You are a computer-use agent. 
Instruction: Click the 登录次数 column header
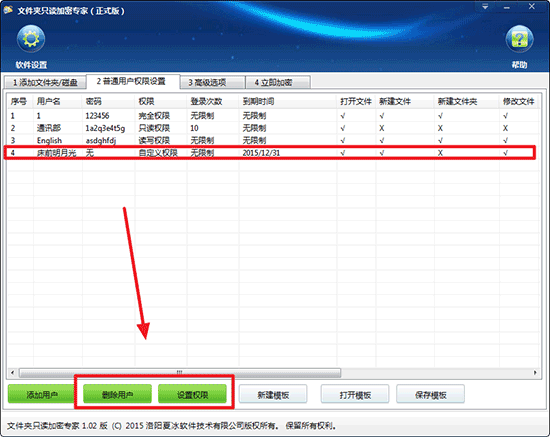point(213,101)
